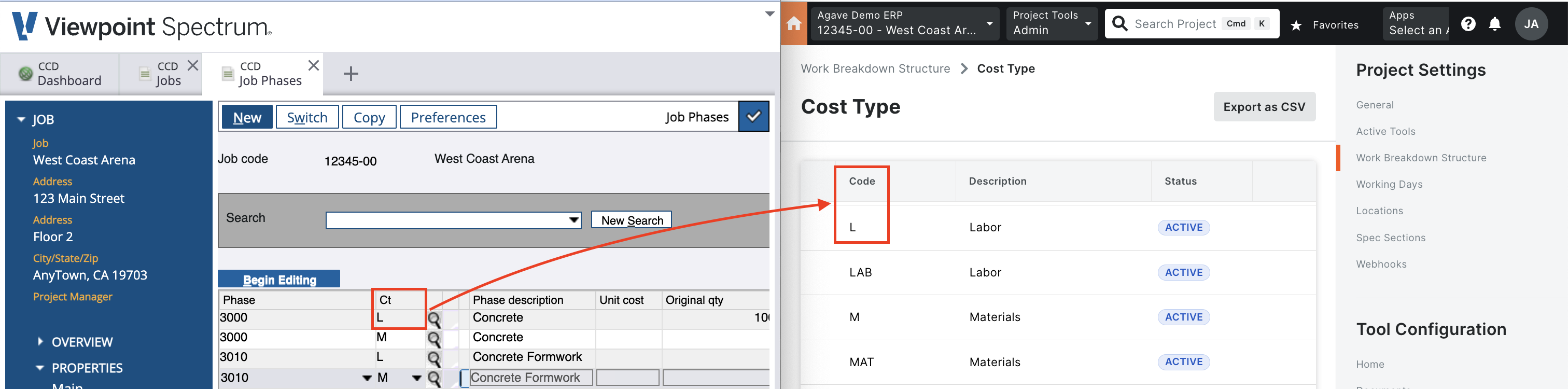Image resolution: width=1568 pixels, height=389 pixels.
Task: Open the Agave Demo ERP project selector
Action: click(904, 24)
